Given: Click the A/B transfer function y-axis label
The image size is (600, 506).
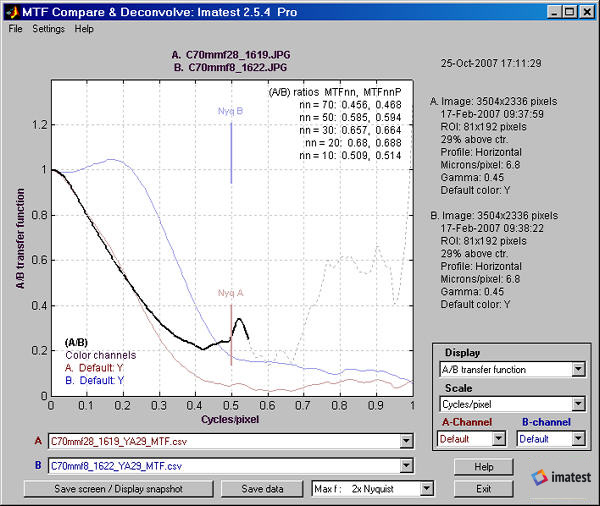Looking at the screenshot, I should [20, 238].
